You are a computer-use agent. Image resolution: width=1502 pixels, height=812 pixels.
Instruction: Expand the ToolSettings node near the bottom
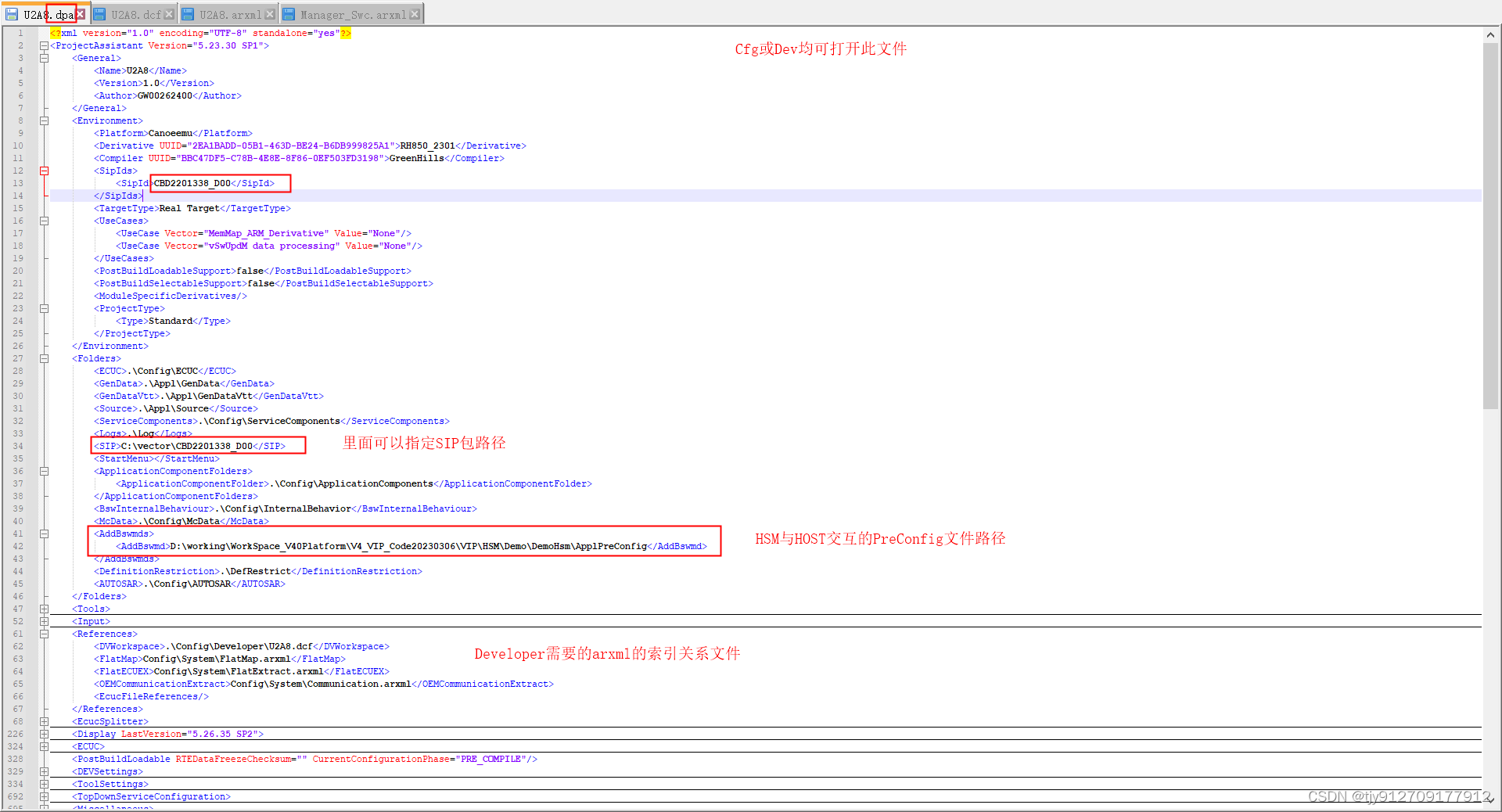click(44, 784)
